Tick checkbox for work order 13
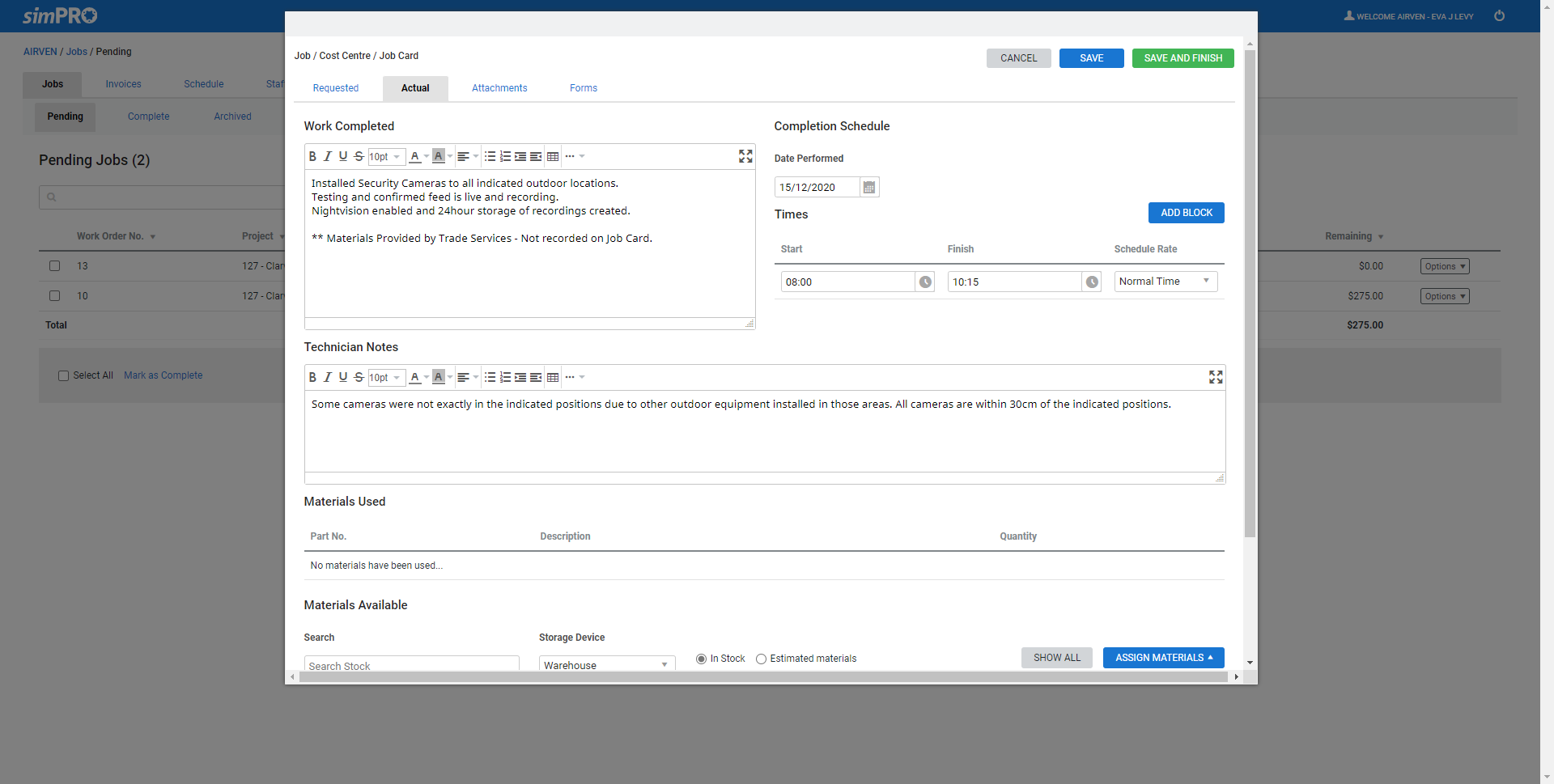This screenshot has width=1554, height=784. [x=54, y=265]
